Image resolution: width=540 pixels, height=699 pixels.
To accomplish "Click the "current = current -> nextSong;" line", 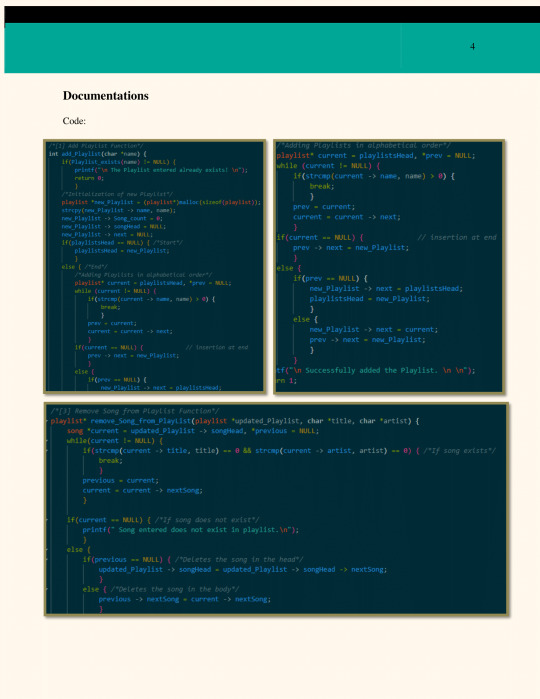I will click(x=143, y=490).
